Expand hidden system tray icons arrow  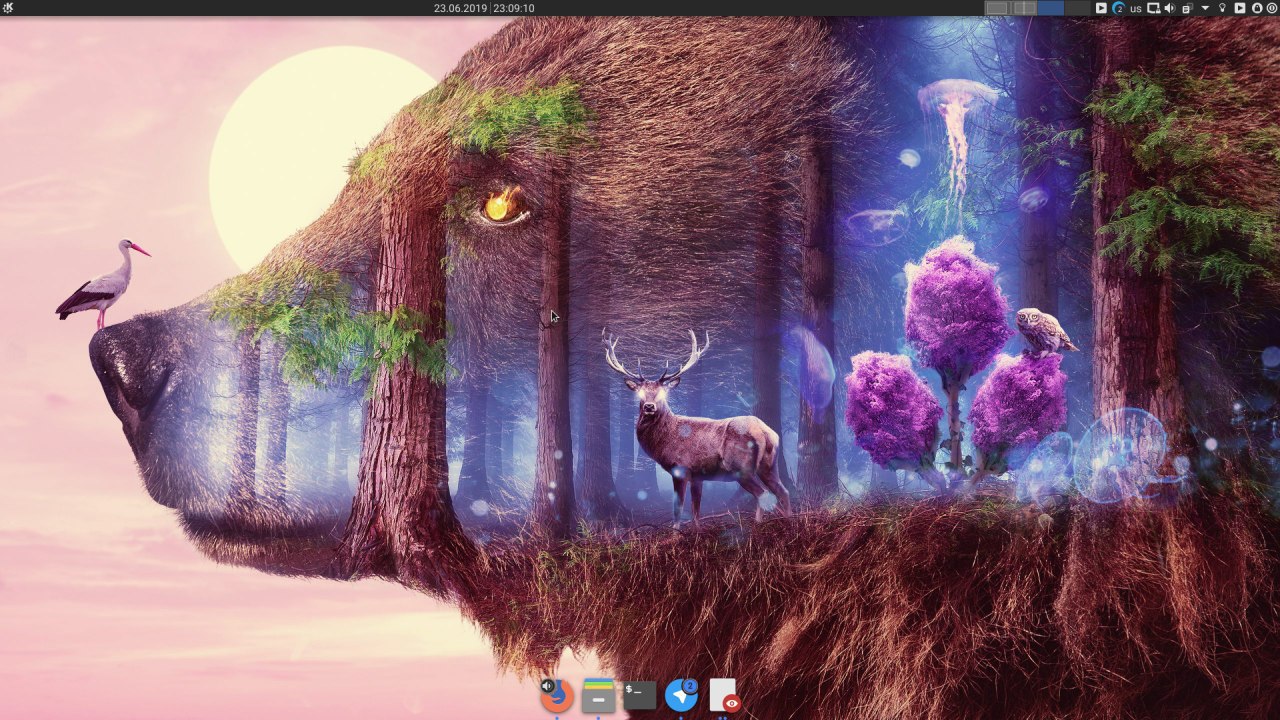pos(1205,8)
